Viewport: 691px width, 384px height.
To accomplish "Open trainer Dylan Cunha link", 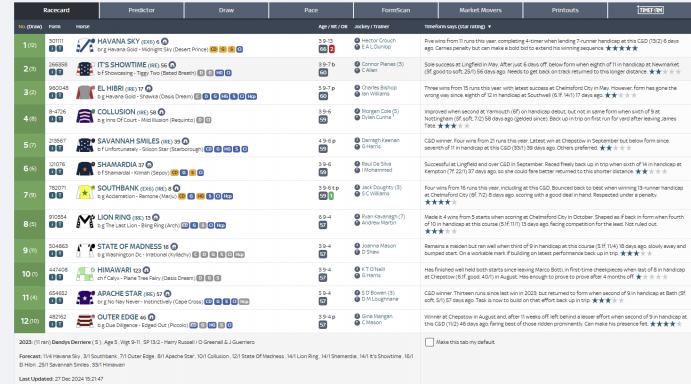I will (376, 117).
